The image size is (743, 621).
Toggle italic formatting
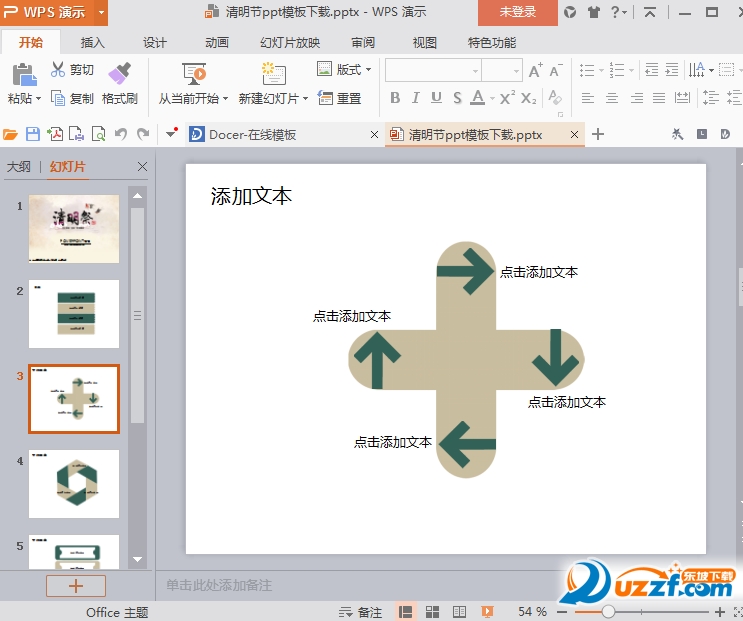(x=416, y=98)
